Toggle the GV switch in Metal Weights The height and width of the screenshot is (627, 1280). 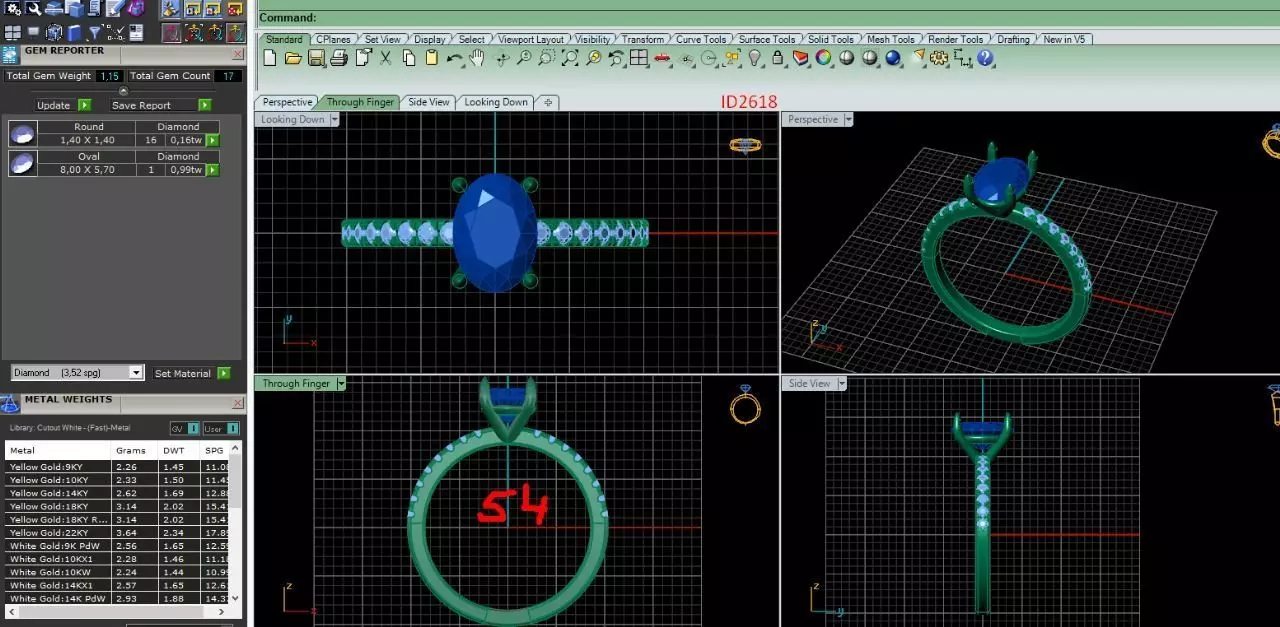[184, 428]
